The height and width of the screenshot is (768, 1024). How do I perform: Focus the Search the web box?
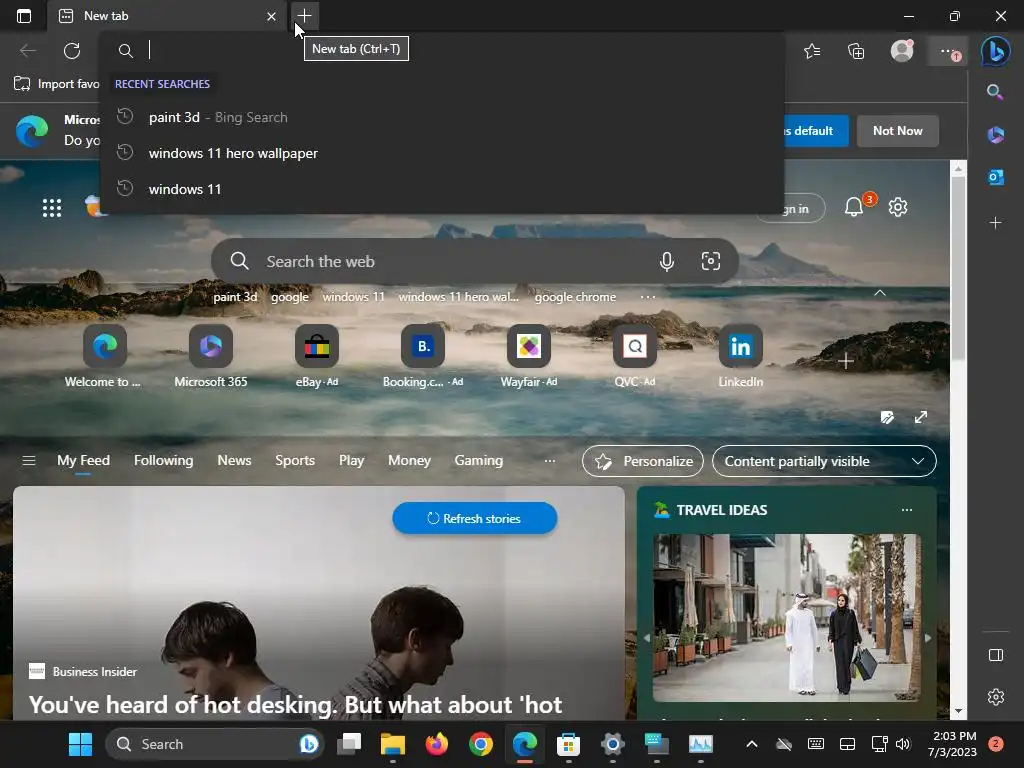(x=475, y=261)
